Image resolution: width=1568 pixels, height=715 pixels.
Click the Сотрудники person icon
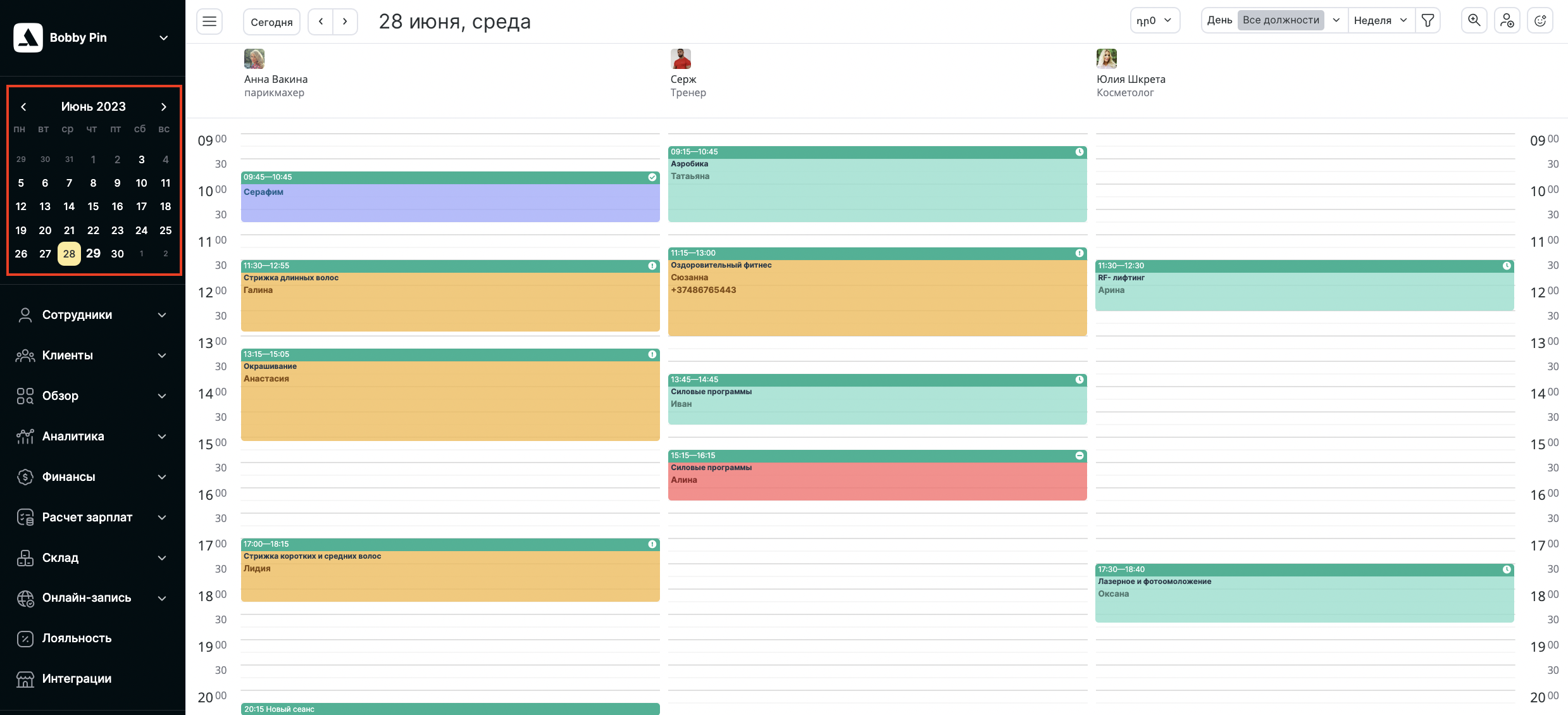pos(25,315)
